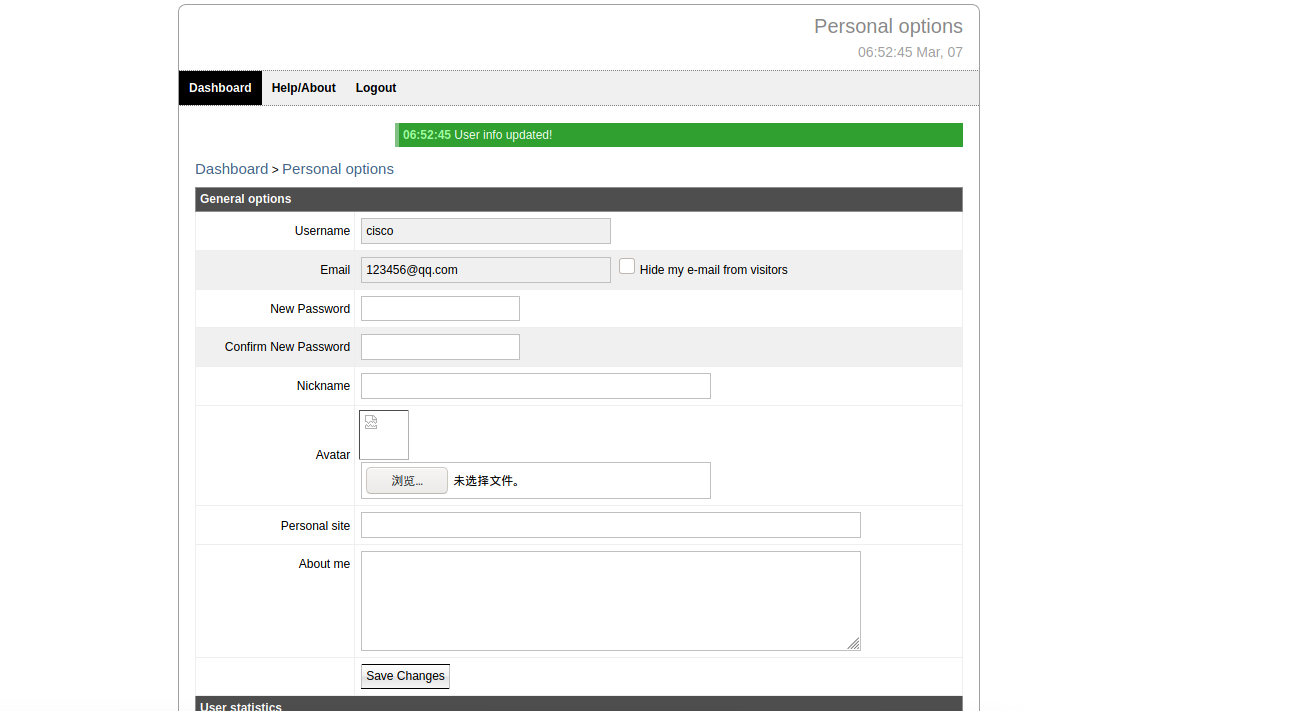The height and width of the screenshot is (711, 1308).
Task: Click the avatar file browse button
Action: 407,481
